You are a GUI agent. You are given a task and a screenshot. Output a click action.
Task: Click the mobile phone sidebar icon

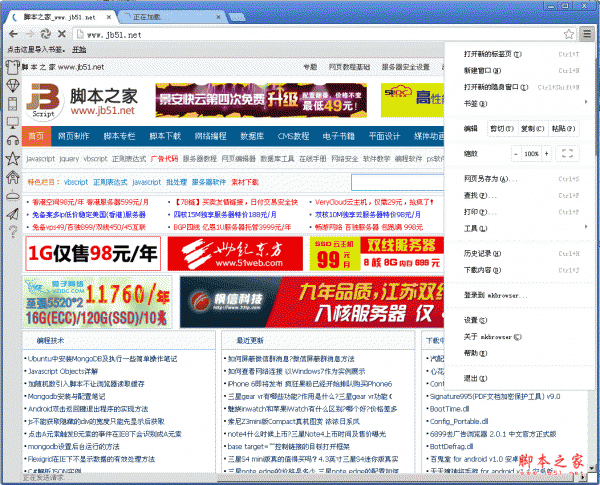[x=13, y=104]
